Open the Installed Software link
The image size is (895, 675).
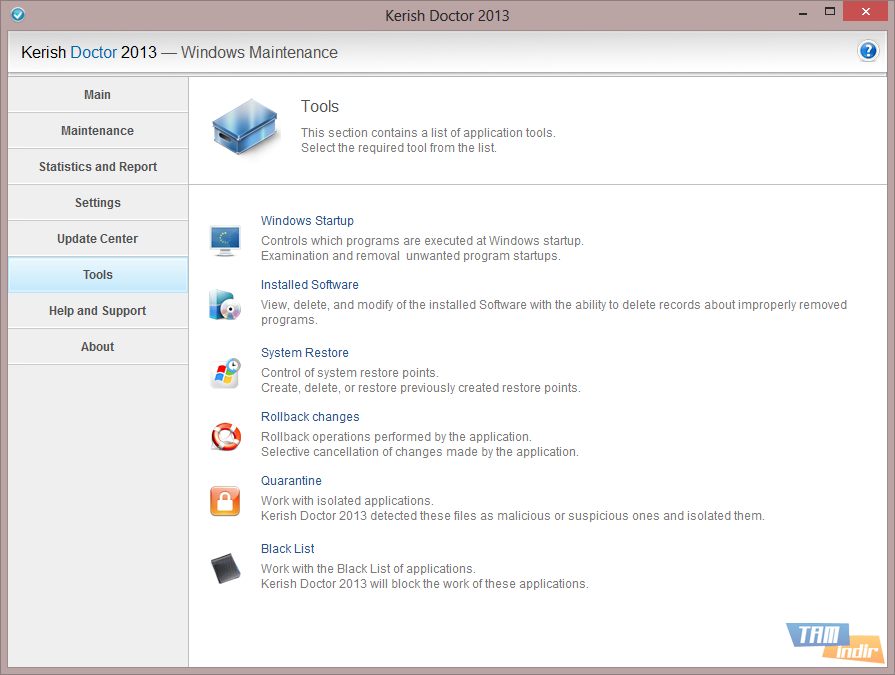pos(309,285)
